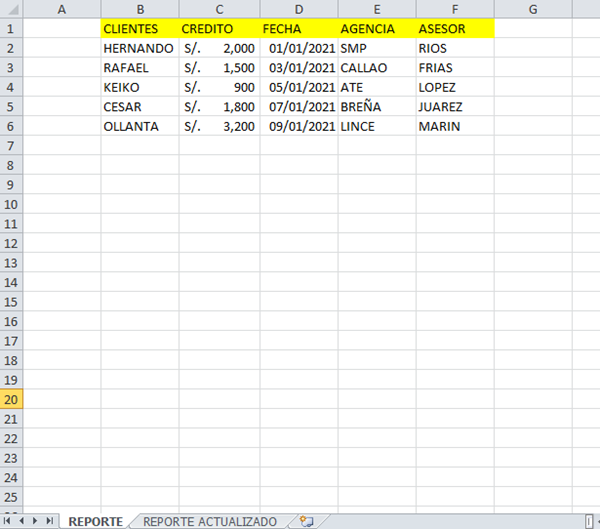This screenshot has width=600, height=529.
Task: Switch to the REPORTE sheet tab
Action: 96,521
